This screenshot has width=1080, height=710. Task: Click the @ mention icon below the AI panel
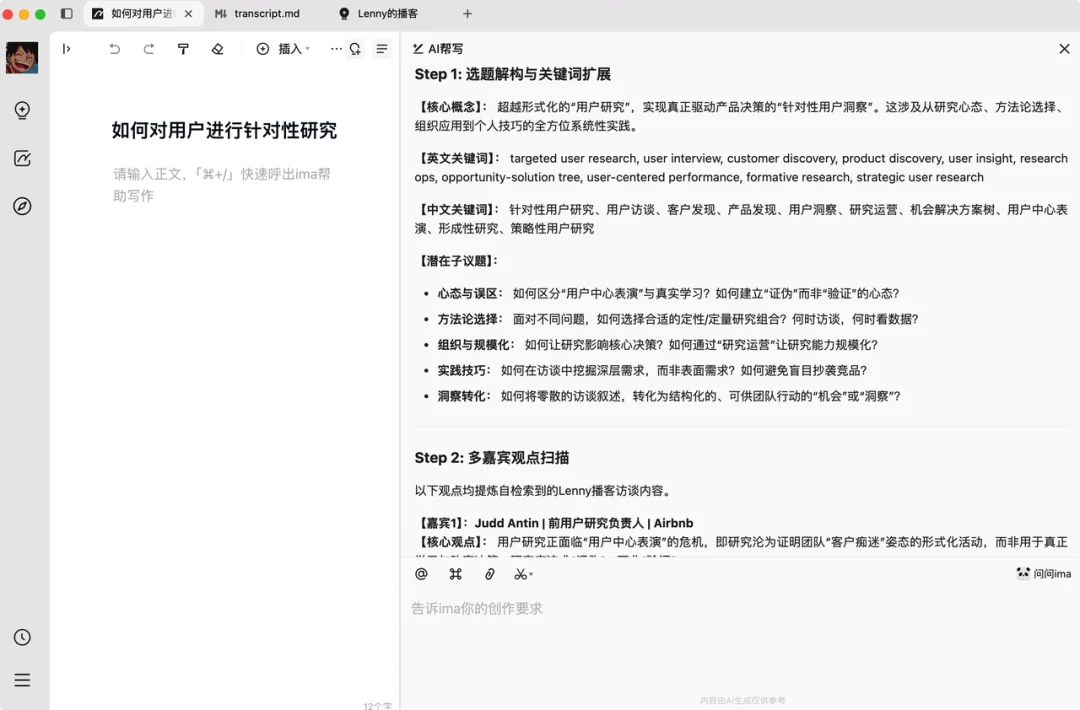421,573
